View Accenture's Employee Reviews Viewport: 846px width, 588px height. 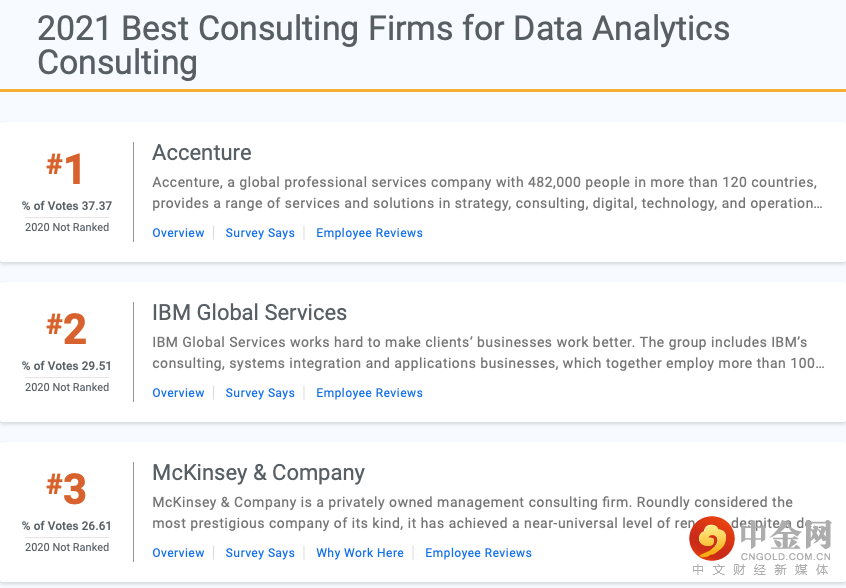click(x=369, y=233)
